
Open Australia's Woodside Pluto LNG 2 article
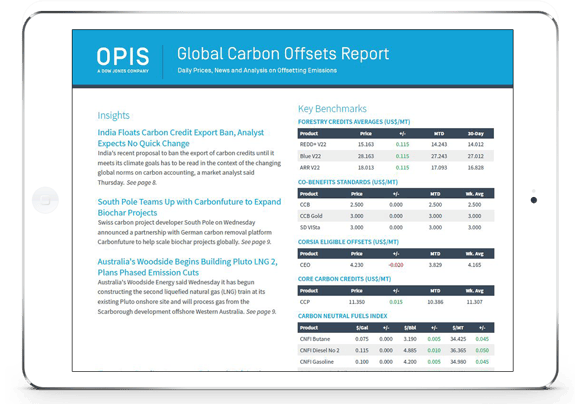pyautogui.click(x=187, y=267)
